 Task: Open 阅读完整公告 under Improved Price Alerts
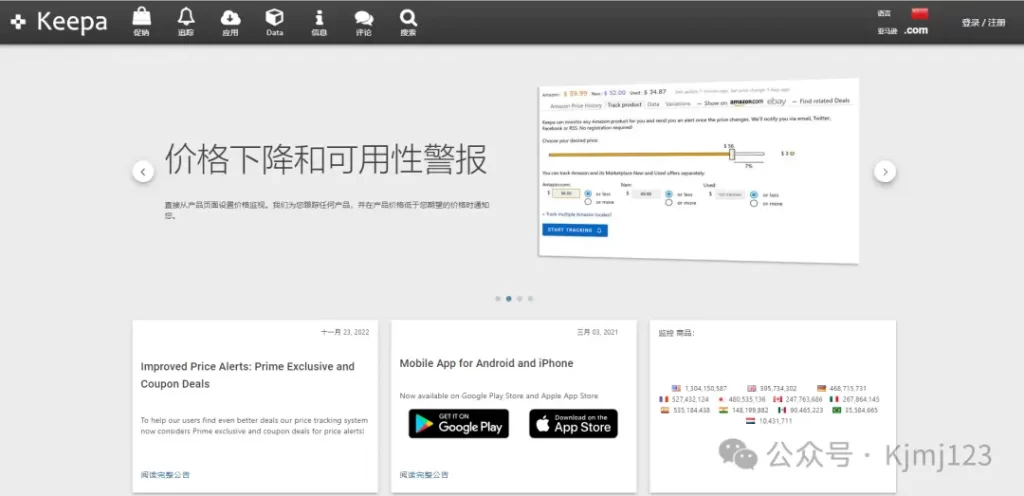coord(165,475)
